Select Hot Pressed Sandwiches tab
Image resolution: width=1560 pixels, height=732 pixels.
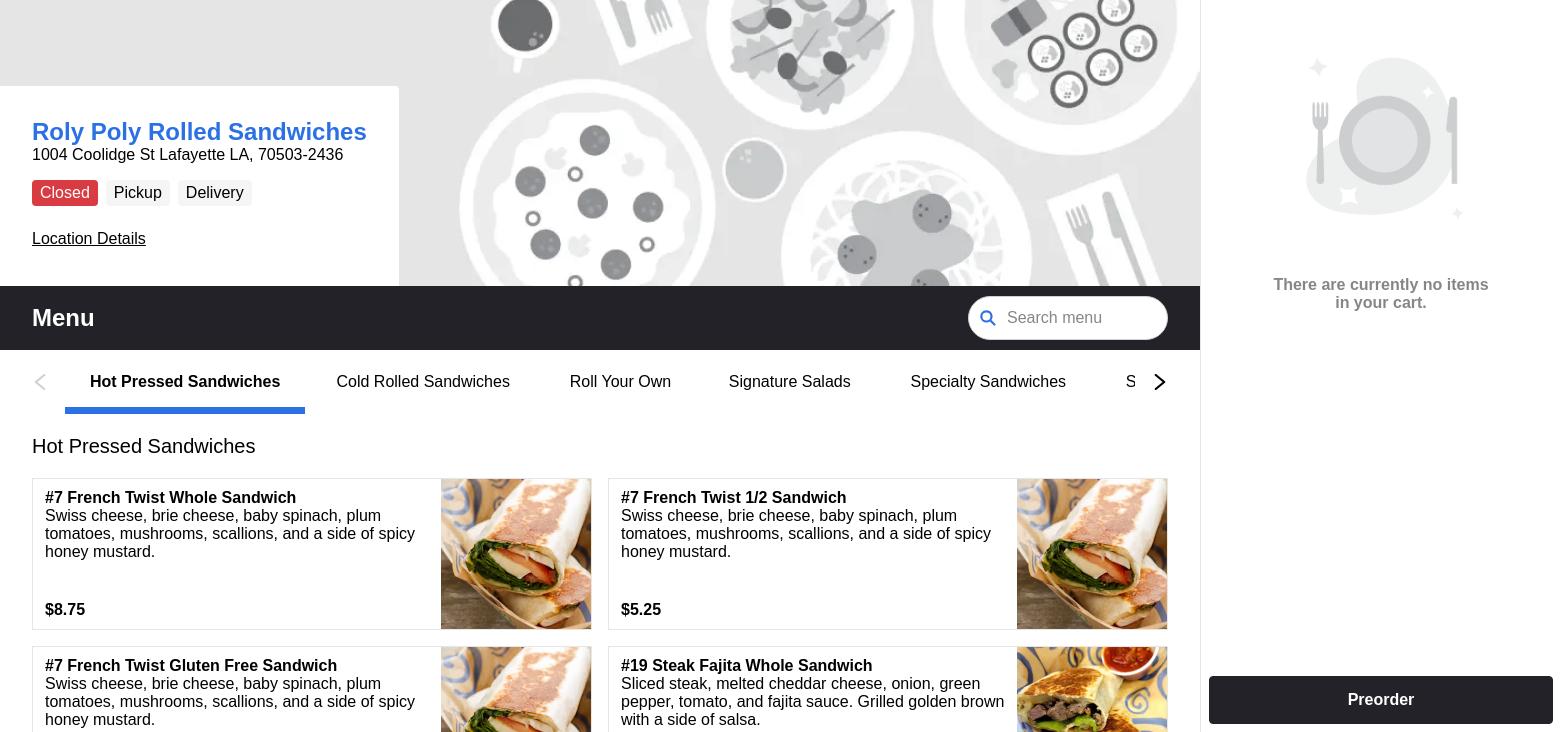point(185,382)
